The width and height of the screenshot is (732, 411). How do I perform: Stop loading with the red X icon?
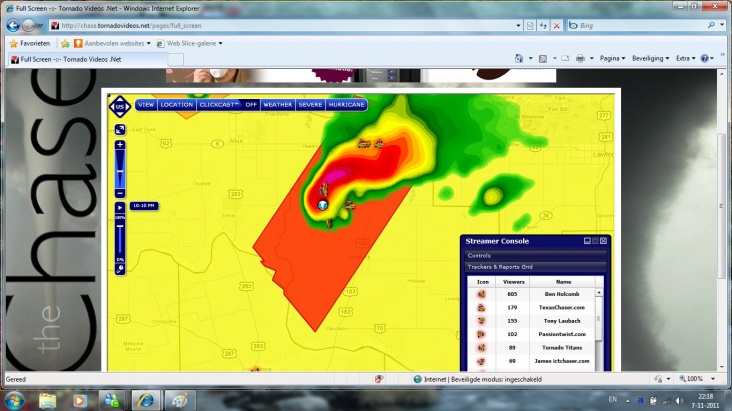pos(556,26)
